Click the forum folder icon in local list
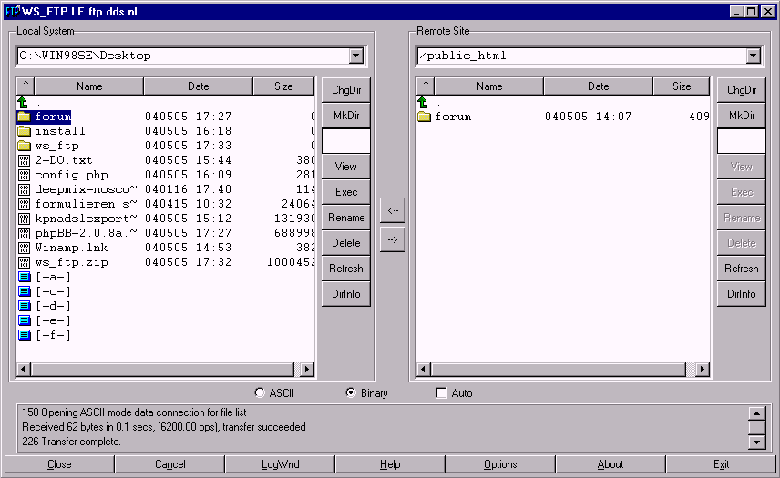This screenshot has height=478, width=780. pos(24,116)
